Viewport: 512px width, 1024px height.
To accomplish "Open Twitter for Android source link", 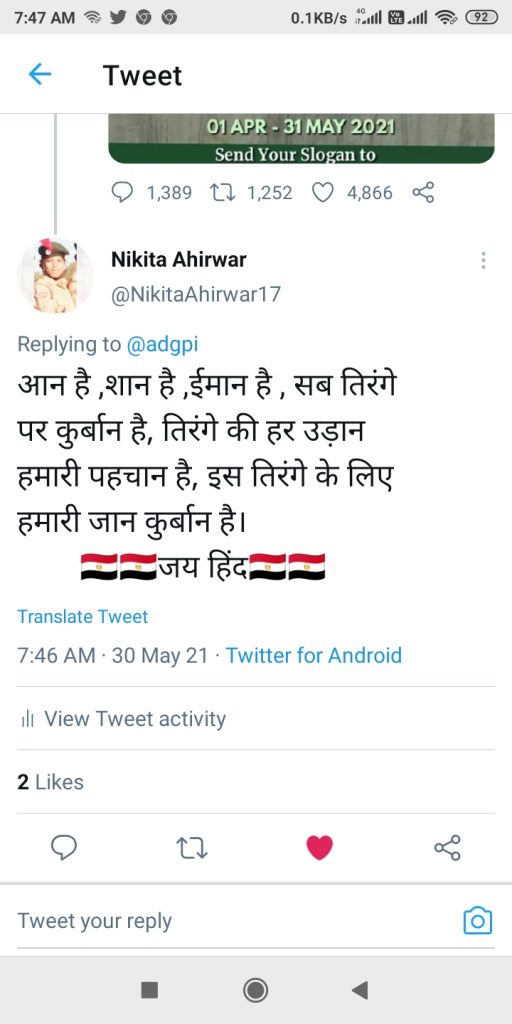I will click(313, 654).
